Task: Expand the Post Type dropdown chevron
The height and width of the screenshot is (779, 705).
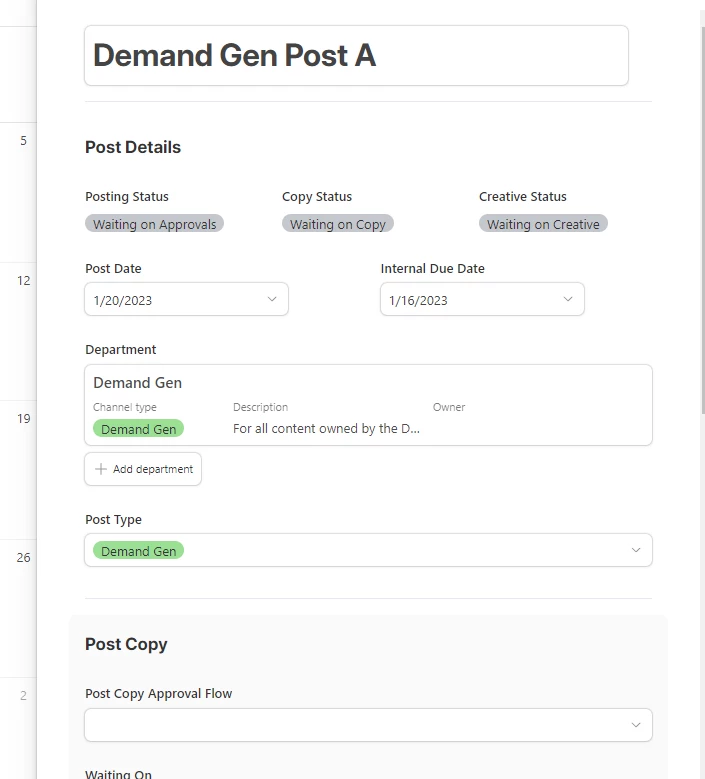Action: (636, 550)
